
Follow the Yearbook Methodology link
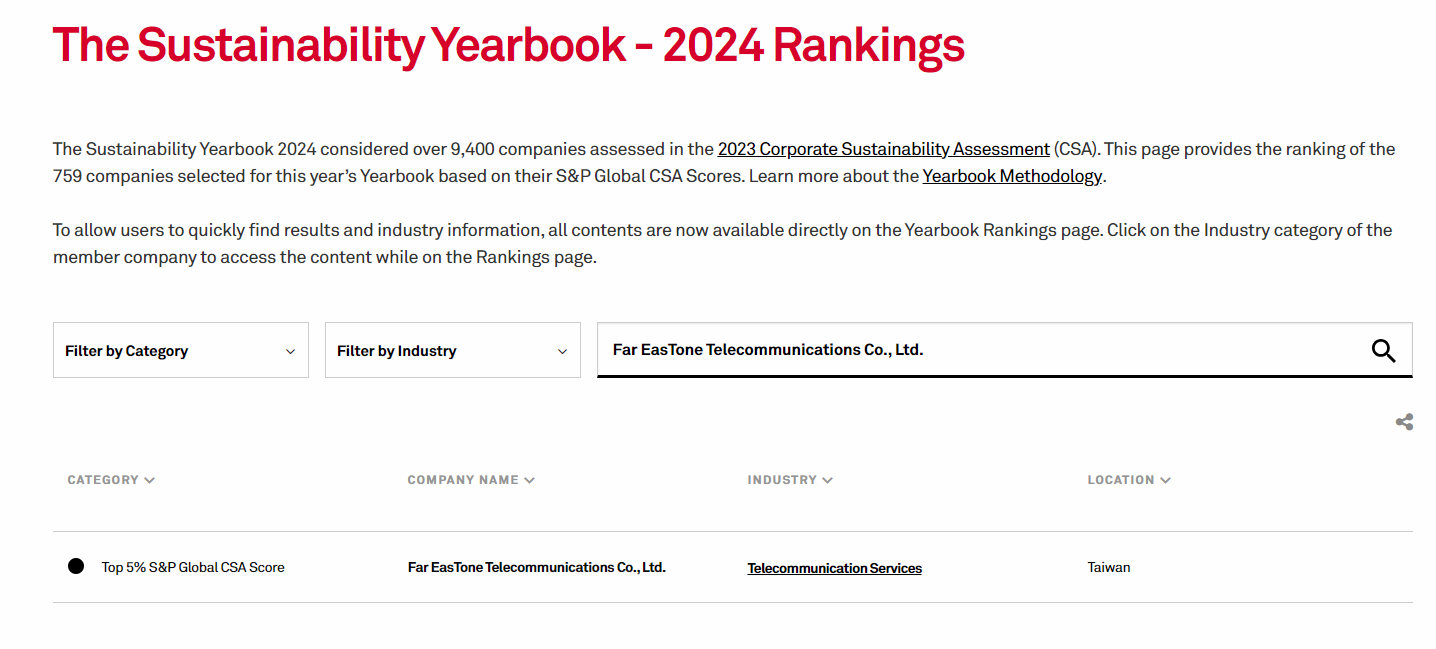pos(1012,176)
